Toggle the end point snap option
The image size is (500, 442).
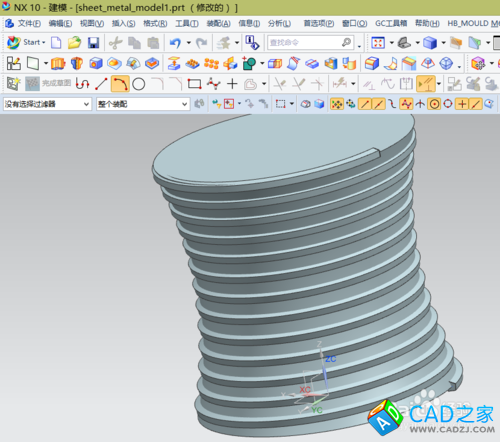click(x=364, y=104)
